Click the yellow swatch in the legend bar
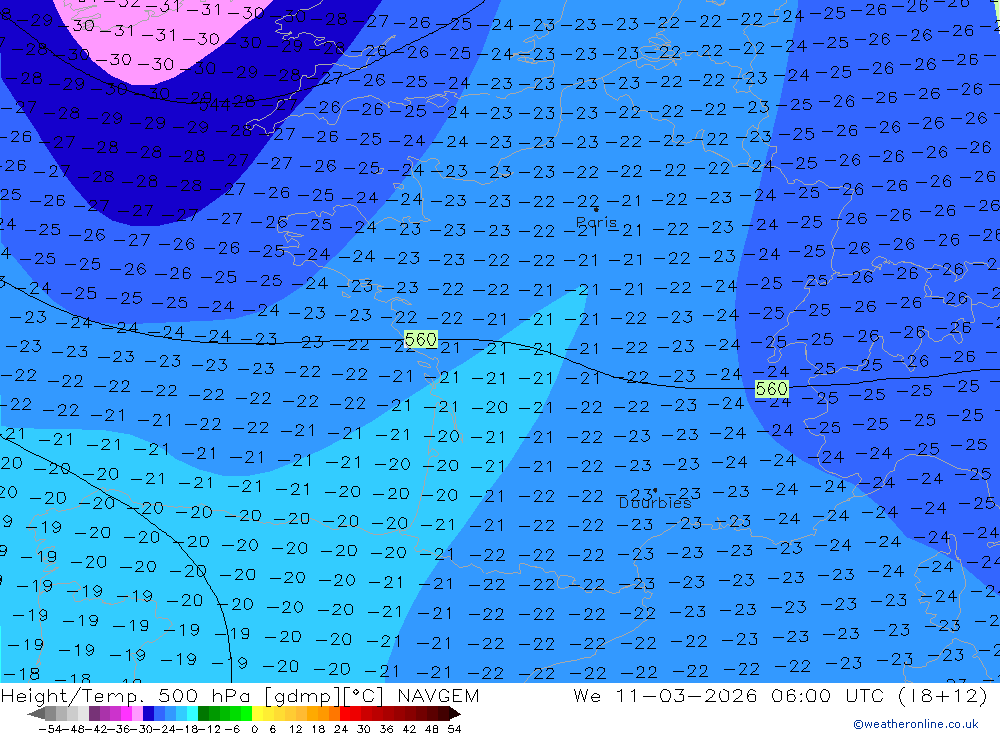Image resolution: width=1000 pixels, height=733 pixels. click(x=258, y=713)
